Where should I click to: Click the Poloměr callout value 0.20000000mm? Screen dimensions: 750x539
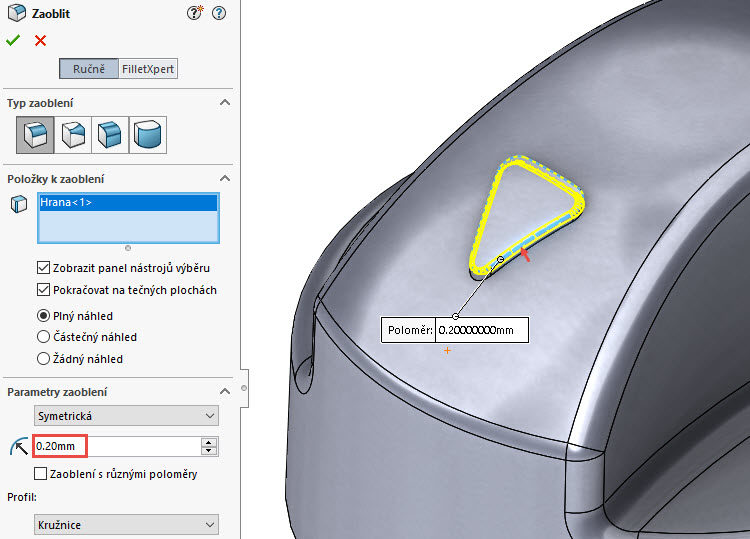[x=482, y=330]
